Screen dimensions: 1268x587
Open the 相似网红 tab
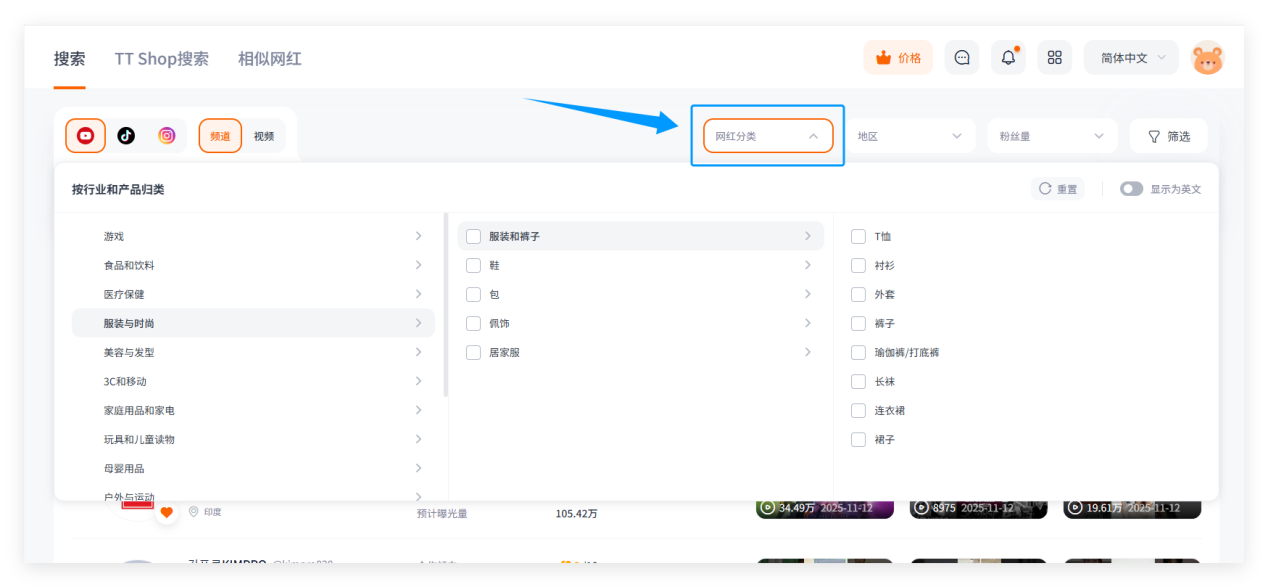pyautogui.click(x=269, y=59)
